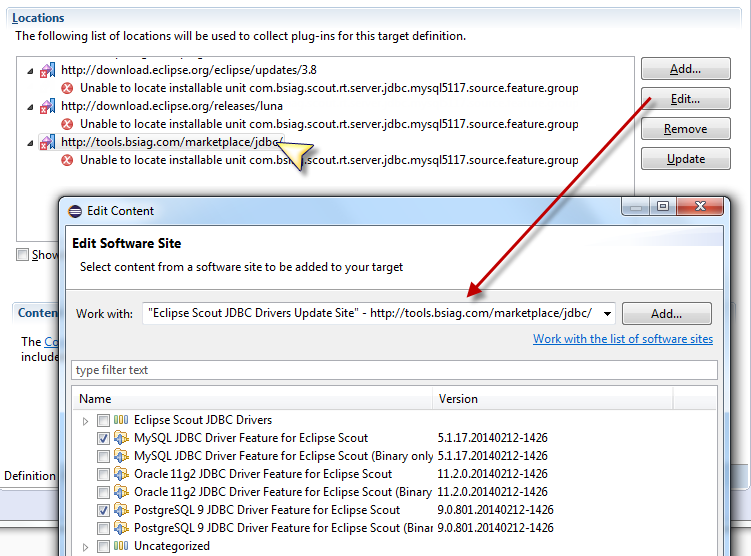Check Oracle 11g2 JDBC Driver Feature (Binary) box
The width and height of the screenshot is (751, 556).
coord(103,492)
